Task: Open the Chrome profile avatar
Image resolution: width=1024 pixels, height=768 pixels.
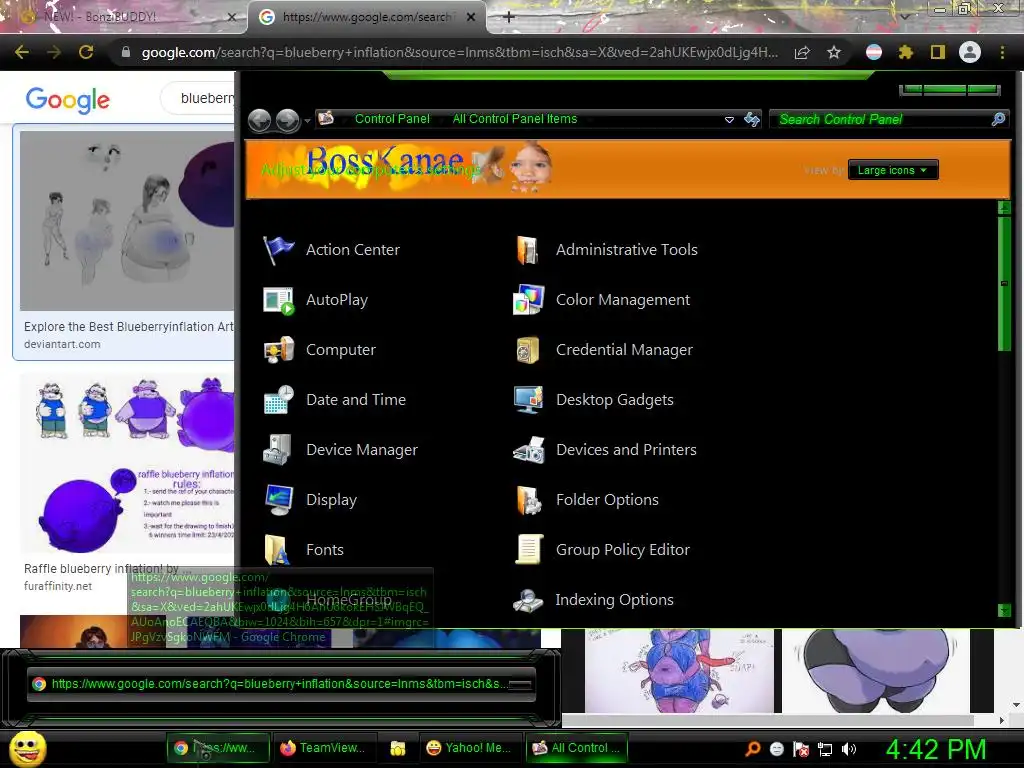Action: 970,52
